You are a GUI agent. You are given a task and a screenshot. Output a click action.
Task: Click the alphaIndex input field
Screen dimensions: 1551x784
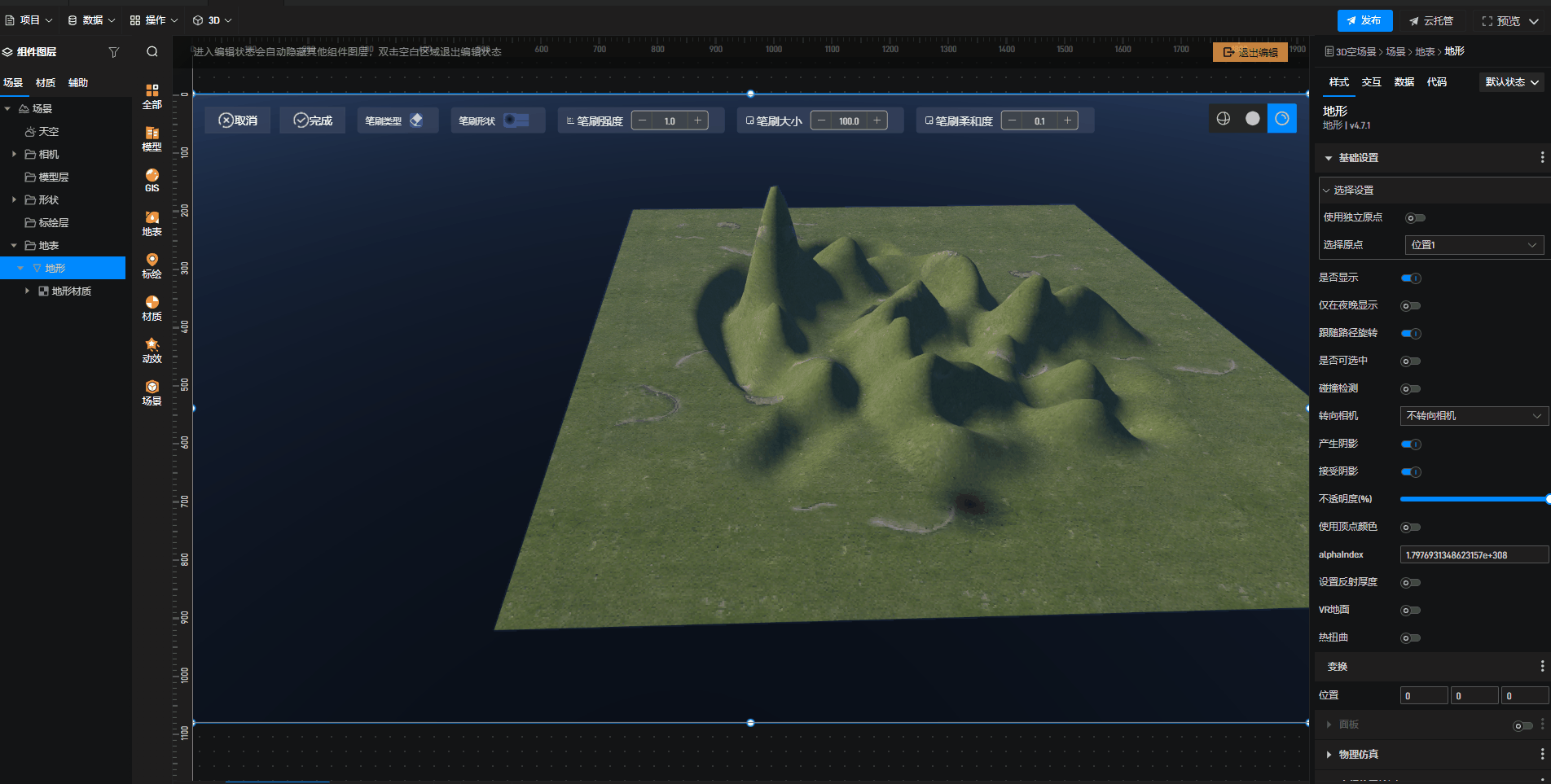point(1473,555)
